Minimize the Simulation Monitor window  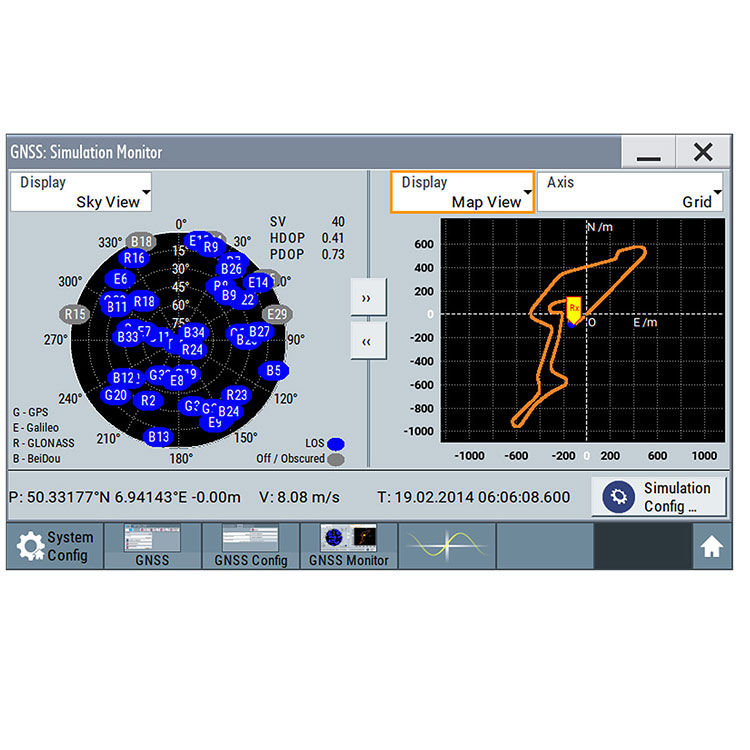click(x=648, y=152)
